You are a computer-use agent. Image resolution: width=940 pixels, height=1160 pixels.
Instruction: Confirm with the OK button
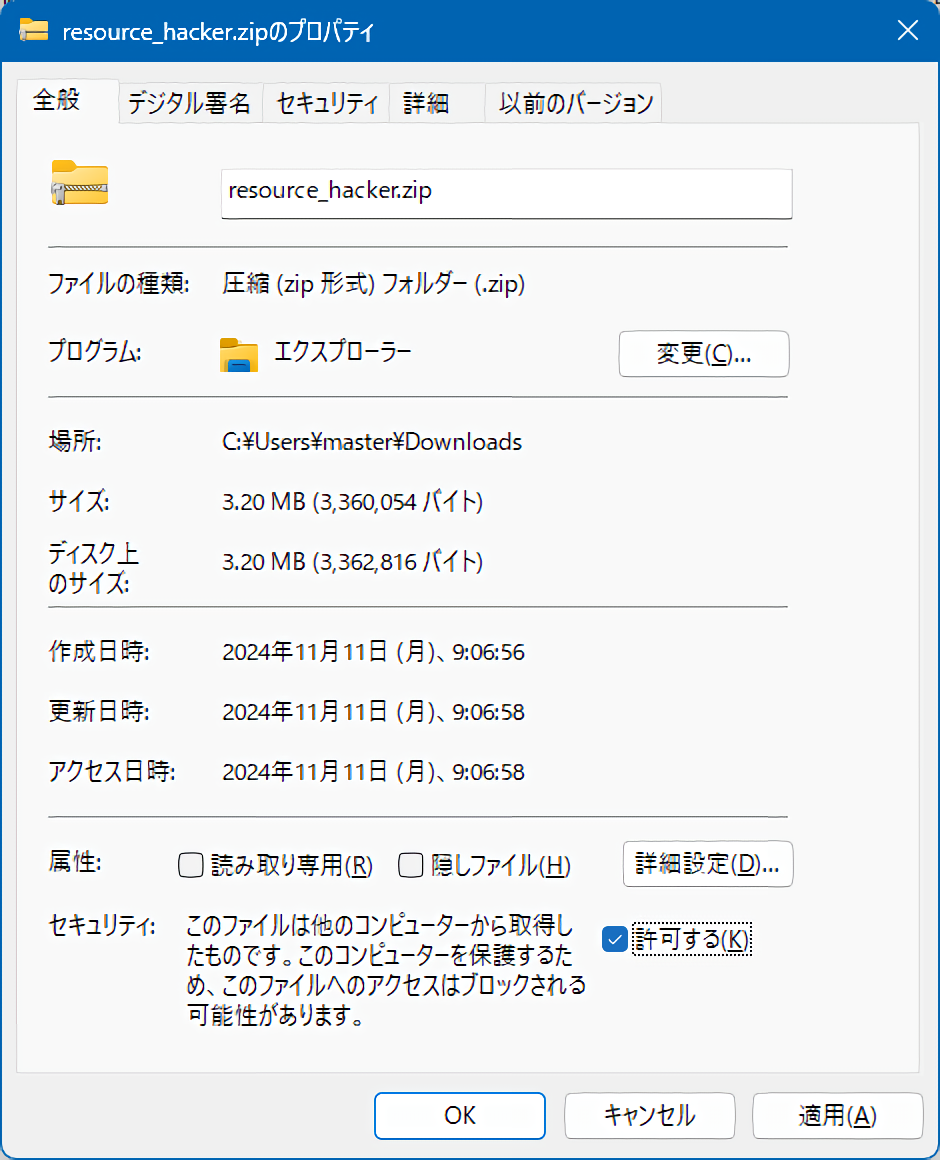point(460,1115)
